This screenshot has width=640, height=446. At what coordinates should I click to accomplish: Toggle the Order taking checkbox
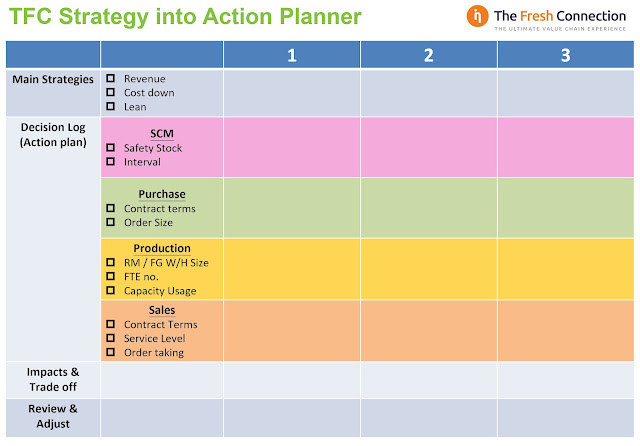tap(110, 352)
